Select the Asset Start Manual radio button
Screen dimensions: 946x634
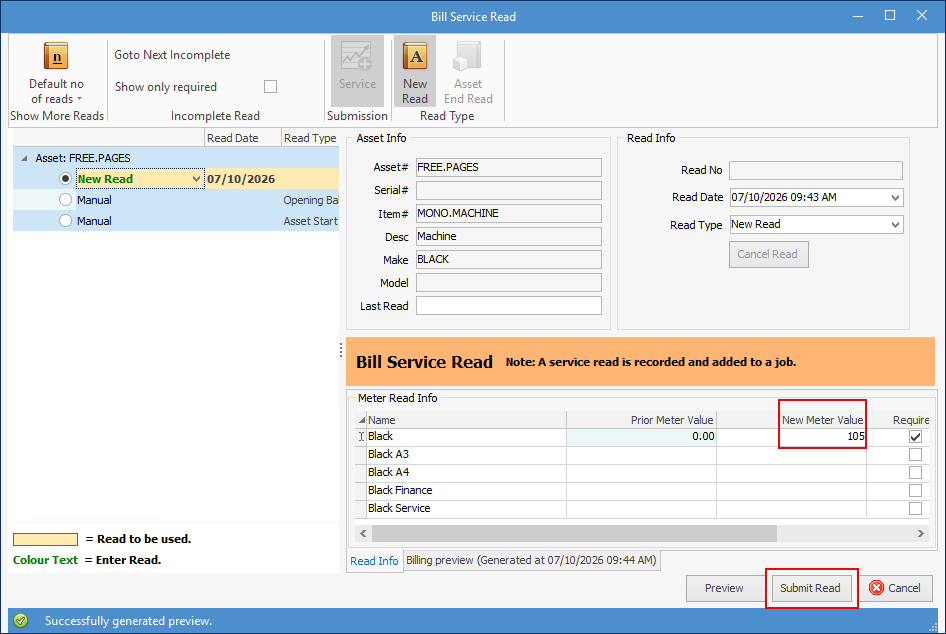(x=65, y=221)
